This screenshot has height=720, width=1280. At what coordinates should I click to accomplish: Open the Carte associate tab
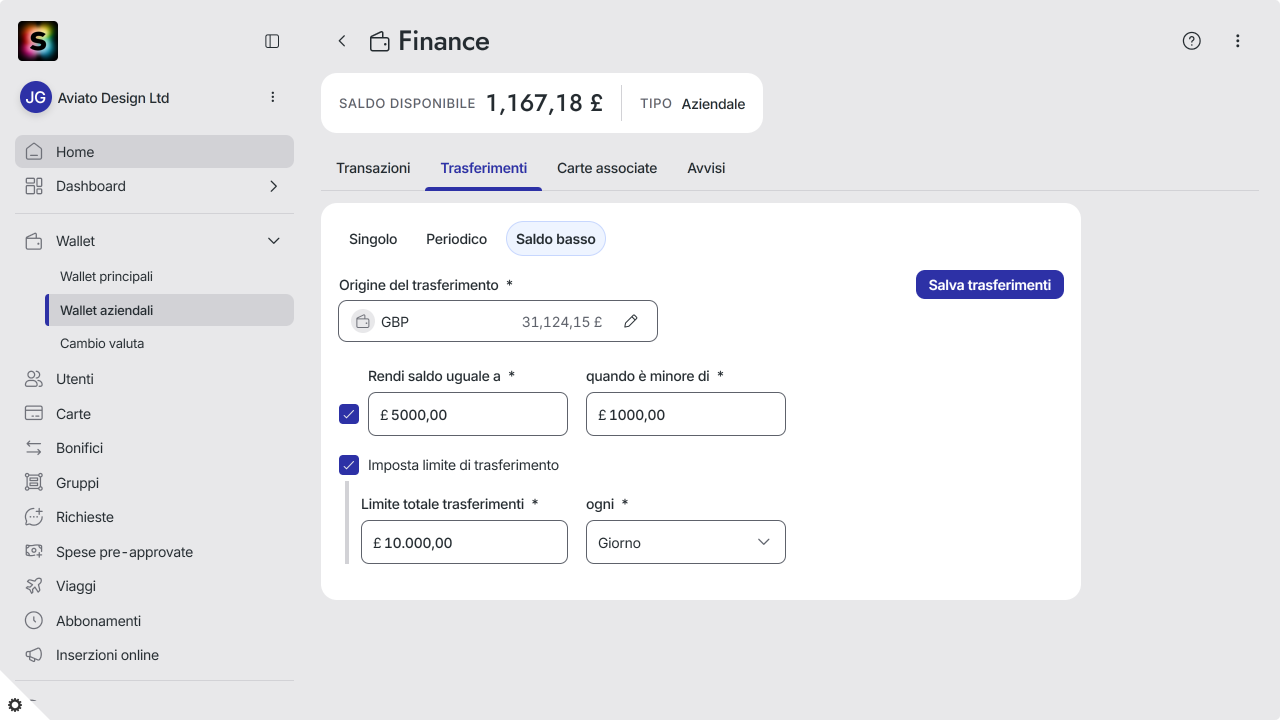point(607,168)
